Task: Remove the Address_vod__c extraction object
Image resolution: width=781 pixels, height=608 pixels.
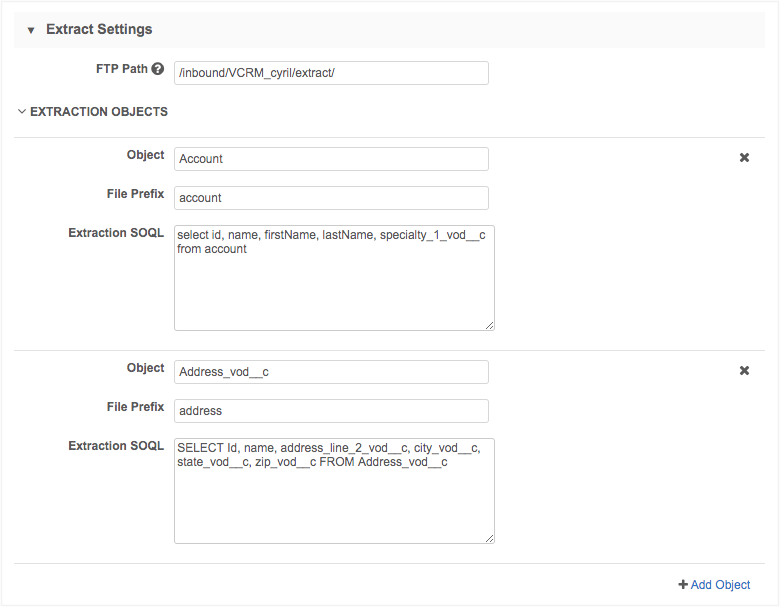Action: [x=744, y=370]
